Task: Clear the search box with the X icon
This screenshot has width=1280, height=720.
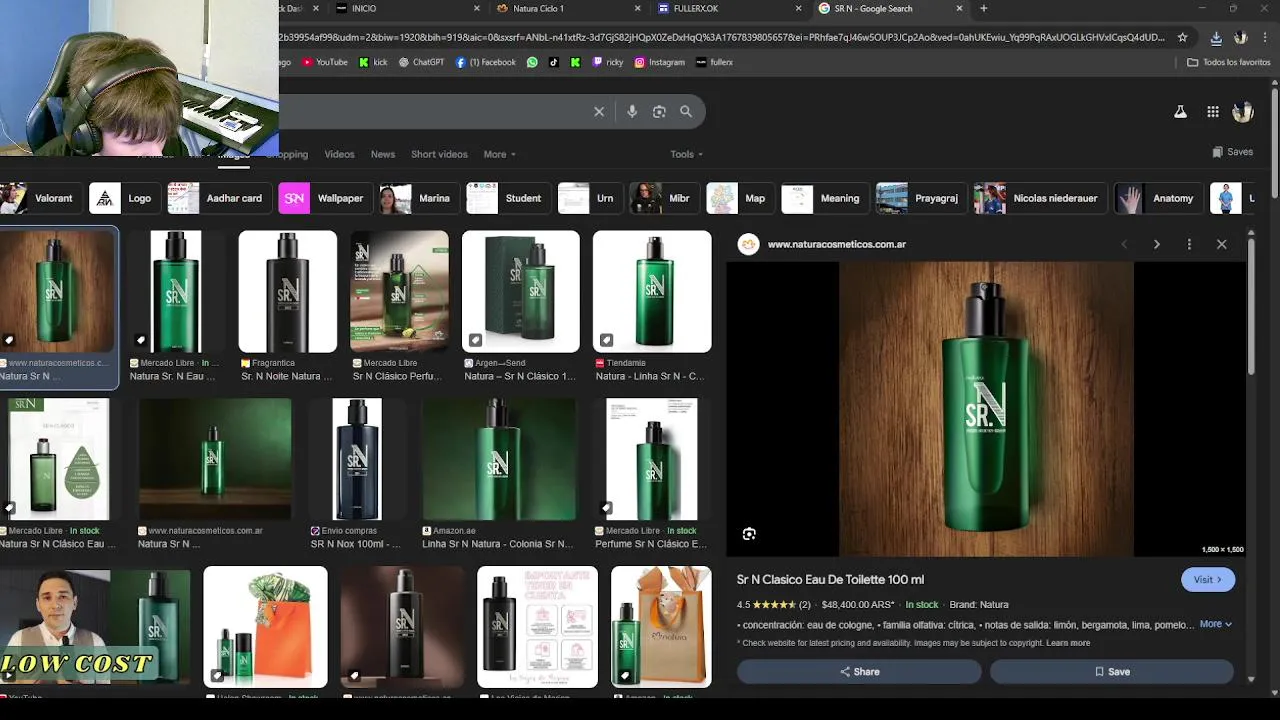Action: [599, 112]
